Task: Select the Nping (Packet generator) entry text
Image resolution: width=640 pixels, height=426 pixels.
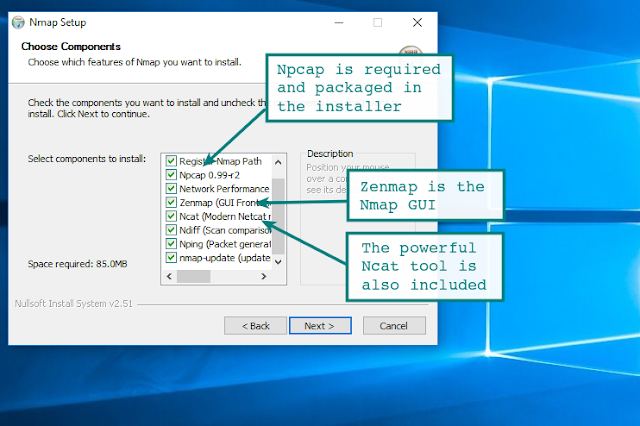Action: coord(225,244)
